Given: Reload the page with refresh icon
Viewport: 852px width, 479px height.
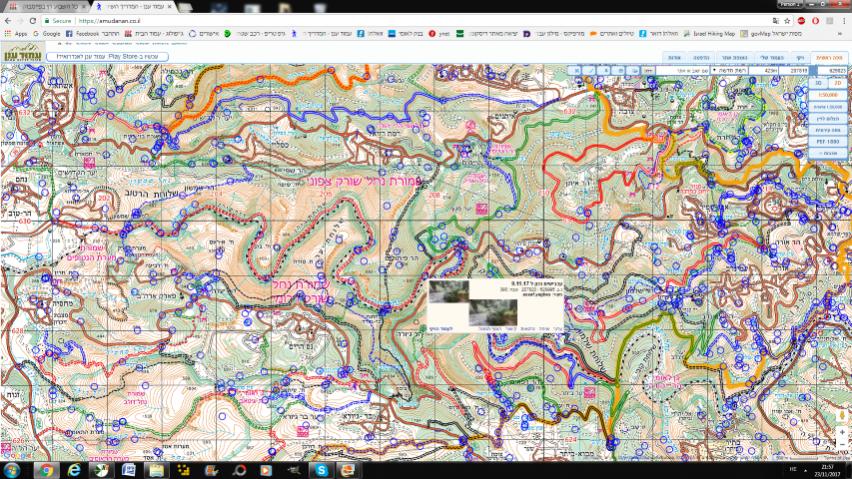Looking at the screenshot, I should [x=32, y=20].
